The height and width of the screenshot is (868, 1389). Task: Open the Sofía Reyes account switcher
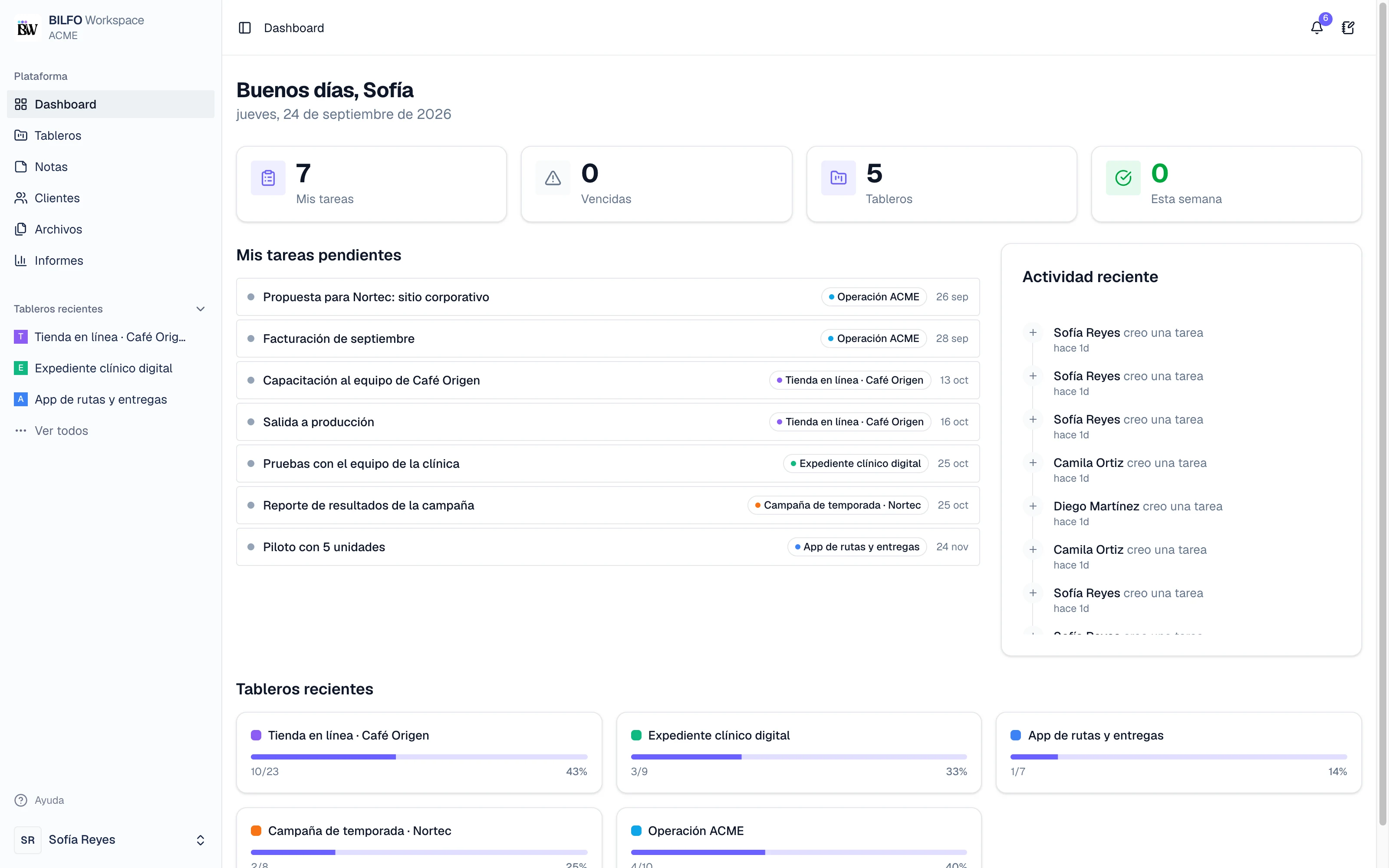pyautogui.click(x=111, y=840)
